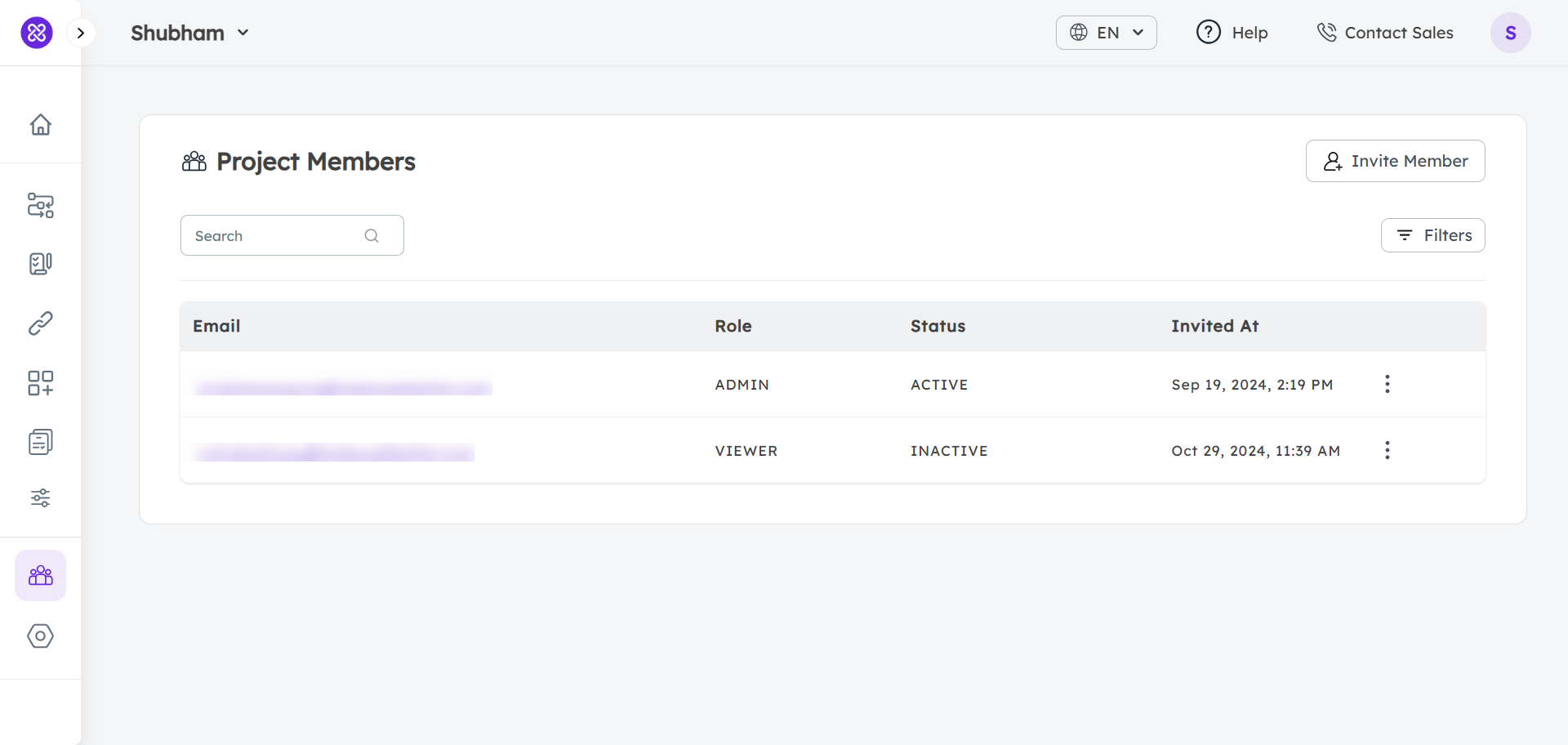Open the workflows icon in sidebar
The width and height of the screenshot is (1568, 745).
(41, 205)
